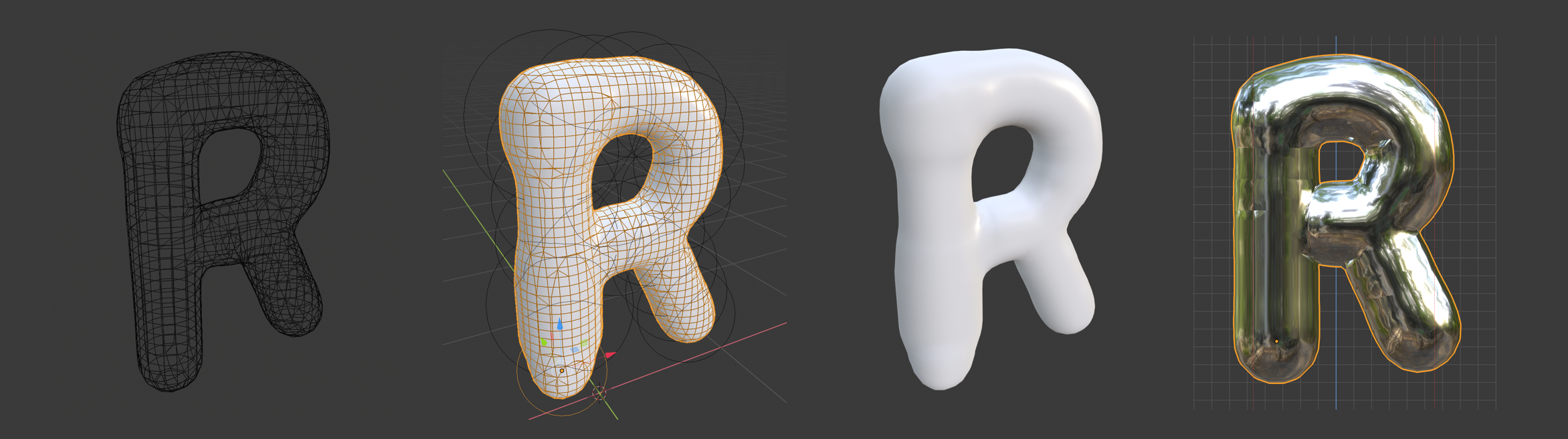Click the light blue plane handle of gizmo

tap(575, 349)
